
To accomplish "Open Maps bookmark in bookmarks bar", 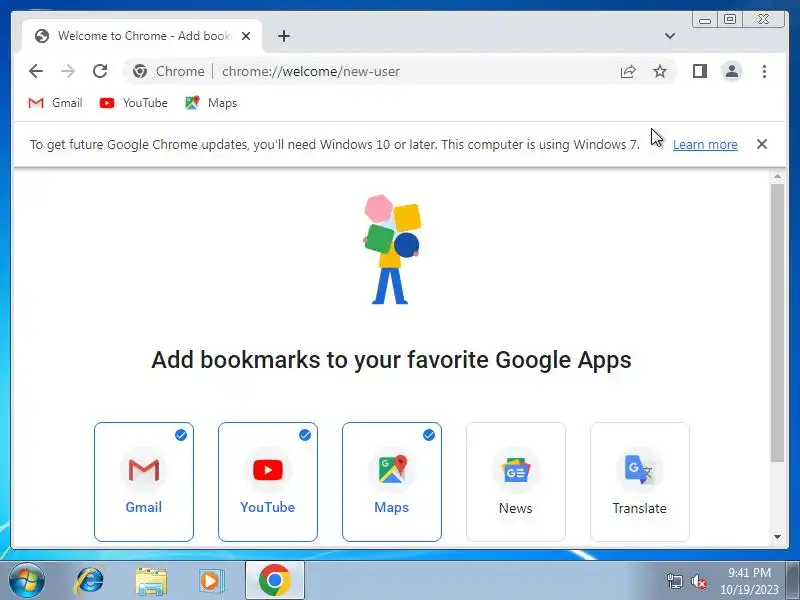I will point(211,103).
